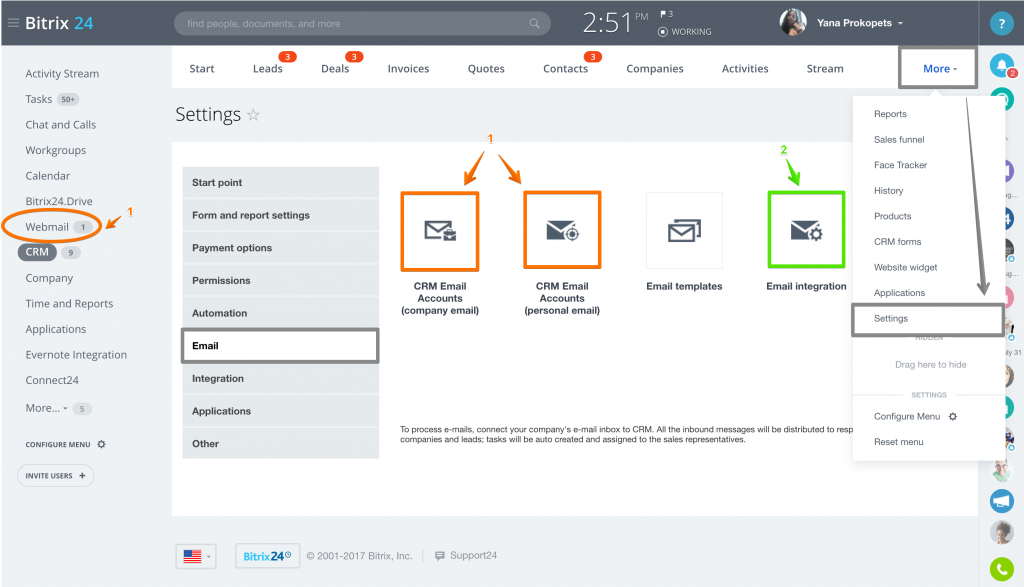Favorite the Settings page with the star

coord(253,115)
